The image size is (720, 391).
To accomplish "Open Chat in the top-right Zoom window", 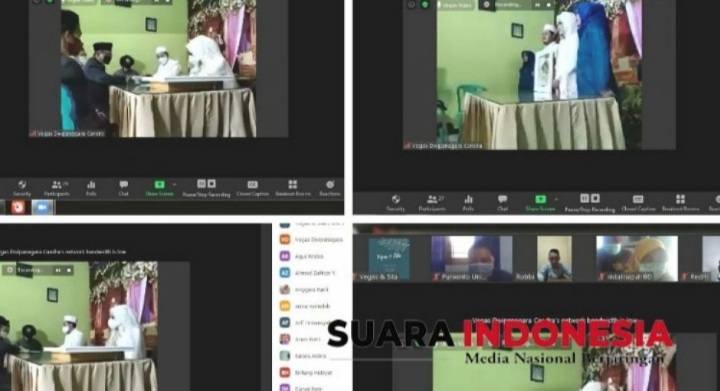I will tap(502, 203).
